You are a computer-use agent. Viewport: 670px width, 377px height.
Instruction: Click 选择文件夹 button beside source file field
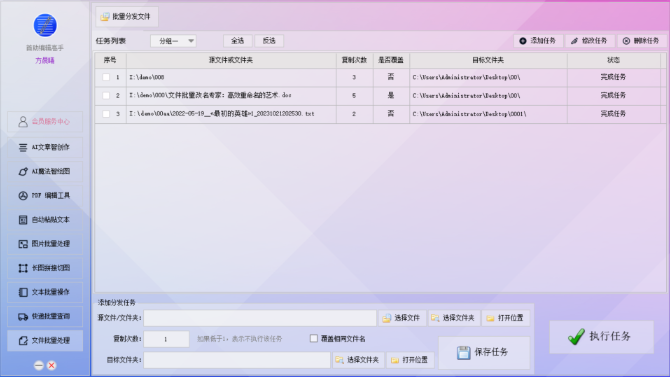454,318
